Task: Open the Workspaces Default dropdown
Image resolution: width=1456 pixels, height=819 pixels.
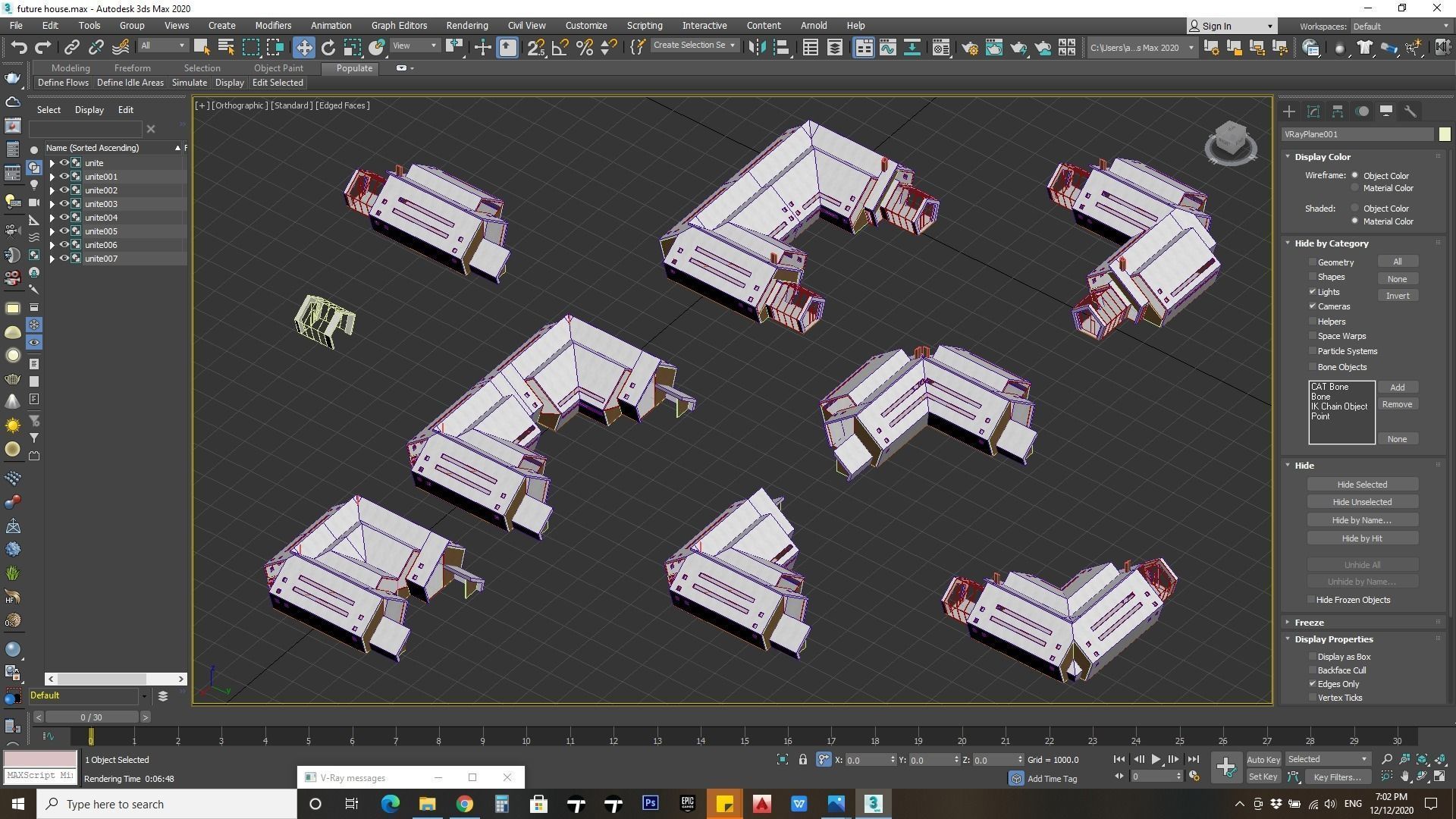Action: tap(1401, 27)
